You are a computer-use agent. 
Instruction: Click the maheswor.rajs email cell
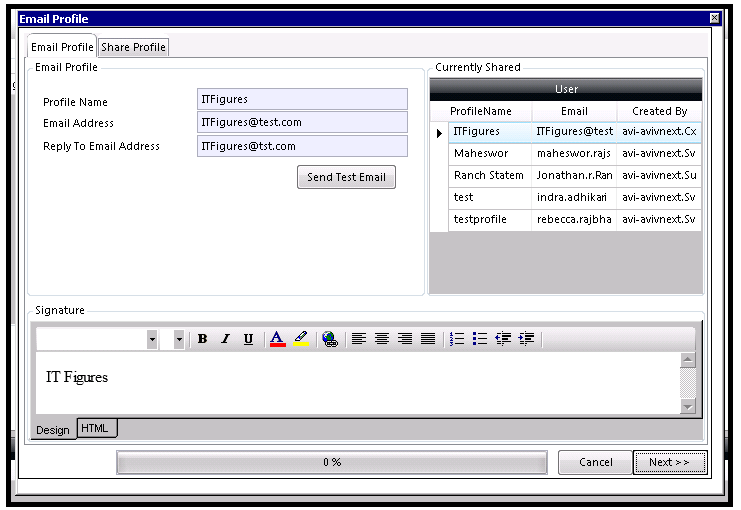pos(574,154)
